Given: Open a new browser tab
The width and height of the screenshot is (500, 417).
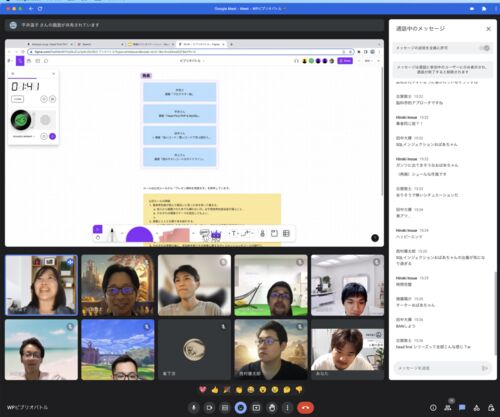Looking at the screenshot, I should (x=231, y=44).
